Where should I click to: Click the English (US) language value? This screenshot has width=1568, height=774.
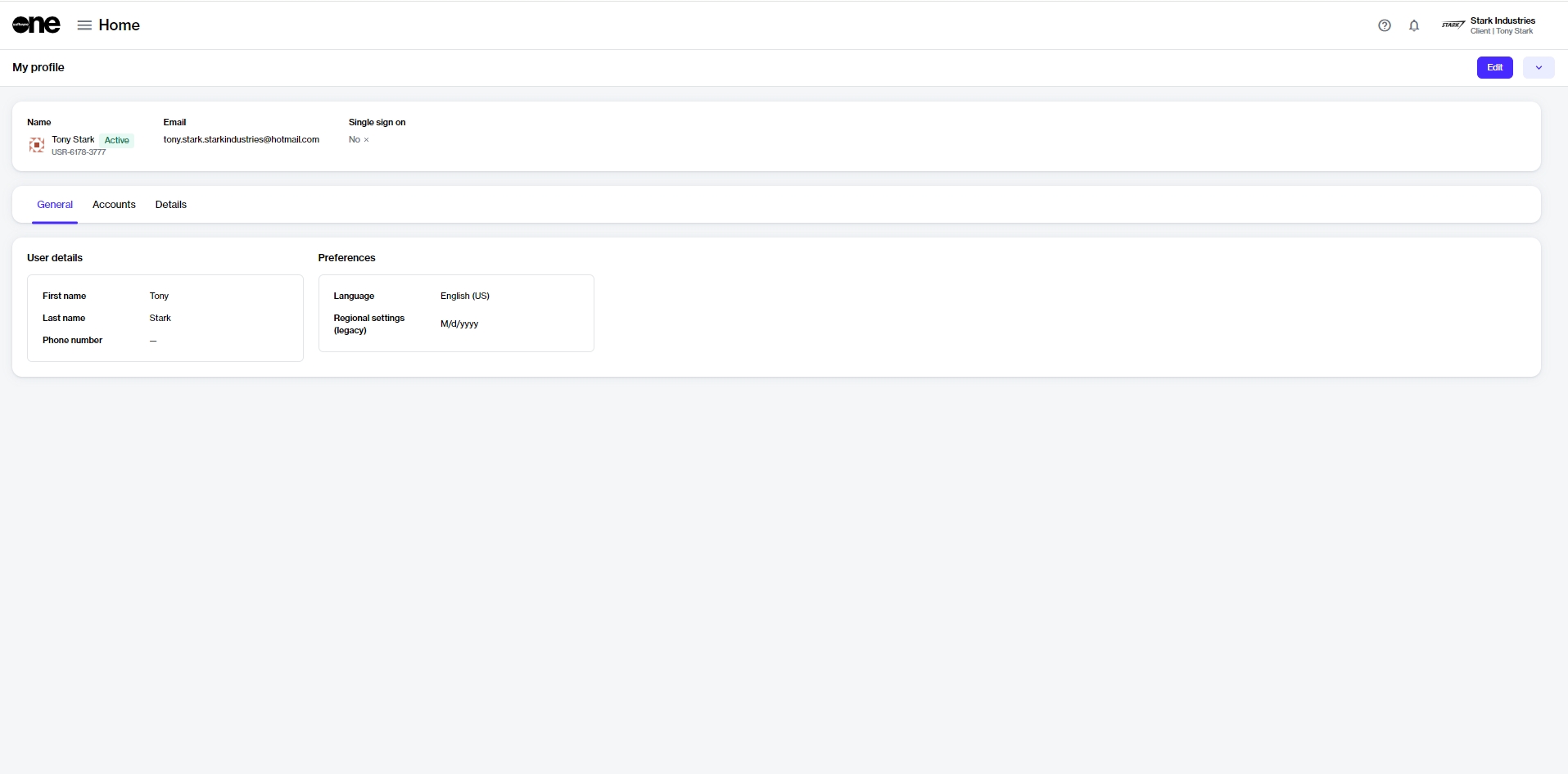coord(464,296)
